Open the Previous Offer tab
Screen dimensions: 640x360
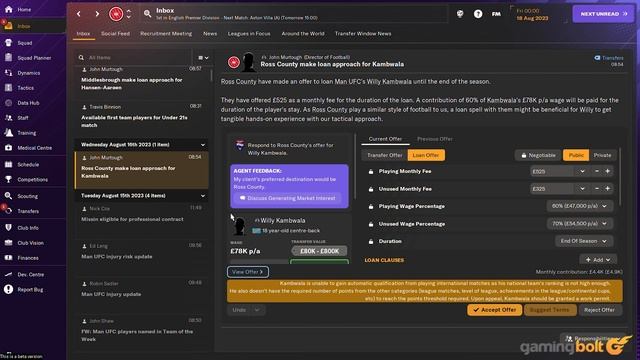pyautogui.click(x=435, y=139)
